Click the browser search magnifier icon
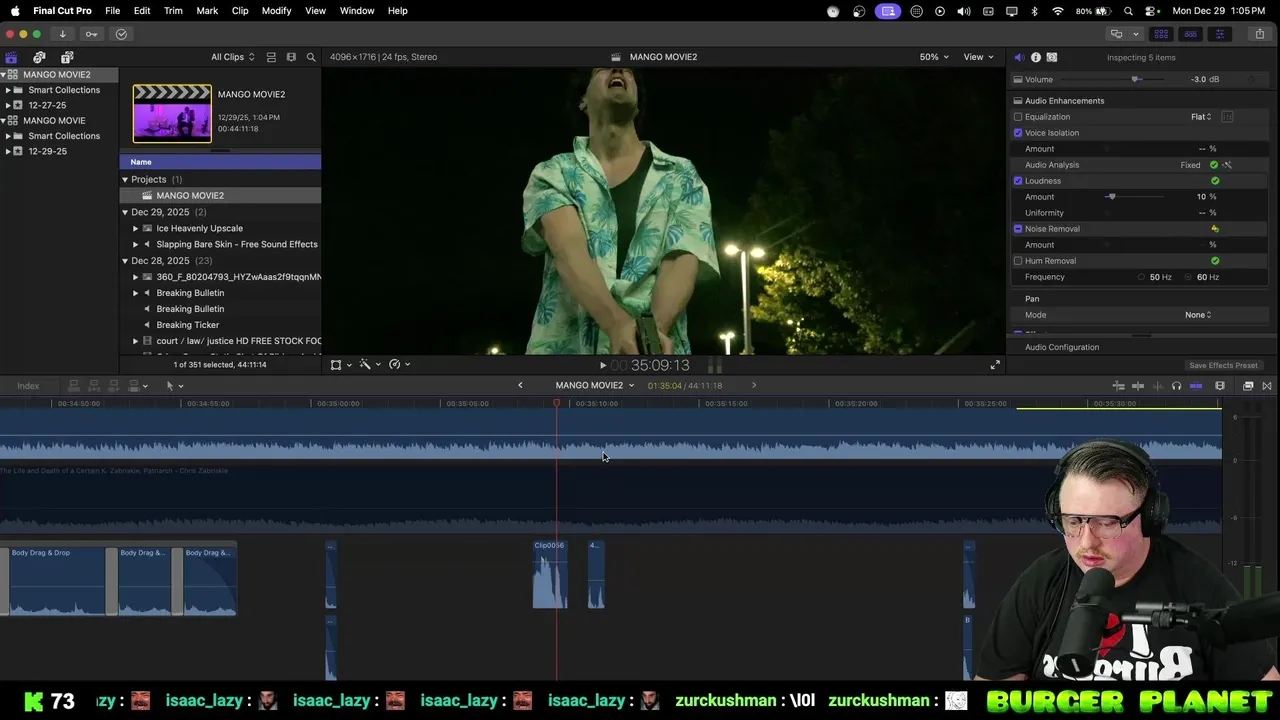This screenshot has width=1280, height=720. [x=311, y=57]
